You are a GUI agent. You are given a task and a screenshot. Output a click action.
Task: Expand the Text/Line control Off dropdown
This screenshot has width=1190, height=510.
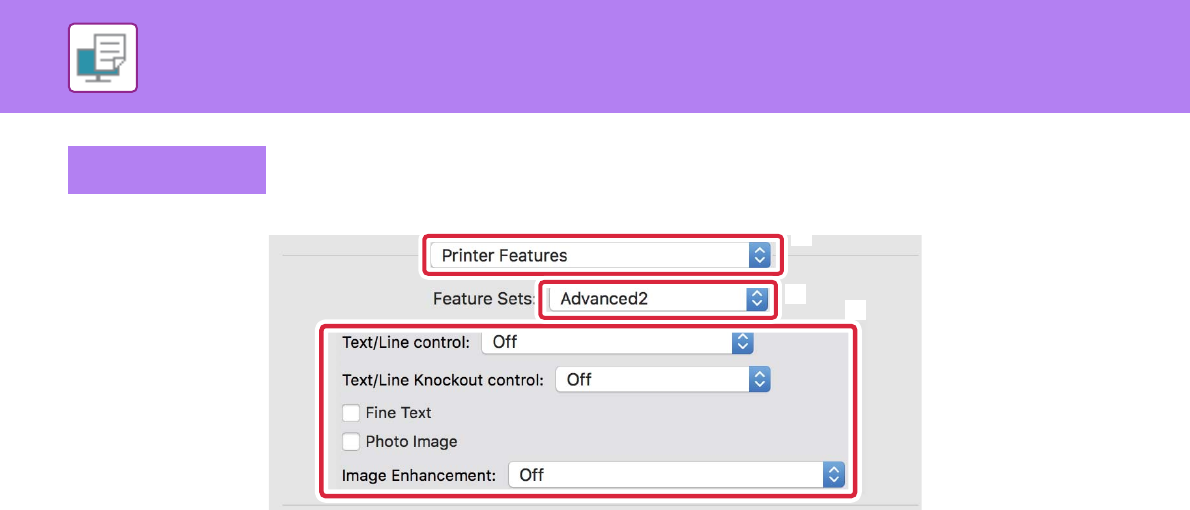608,342
